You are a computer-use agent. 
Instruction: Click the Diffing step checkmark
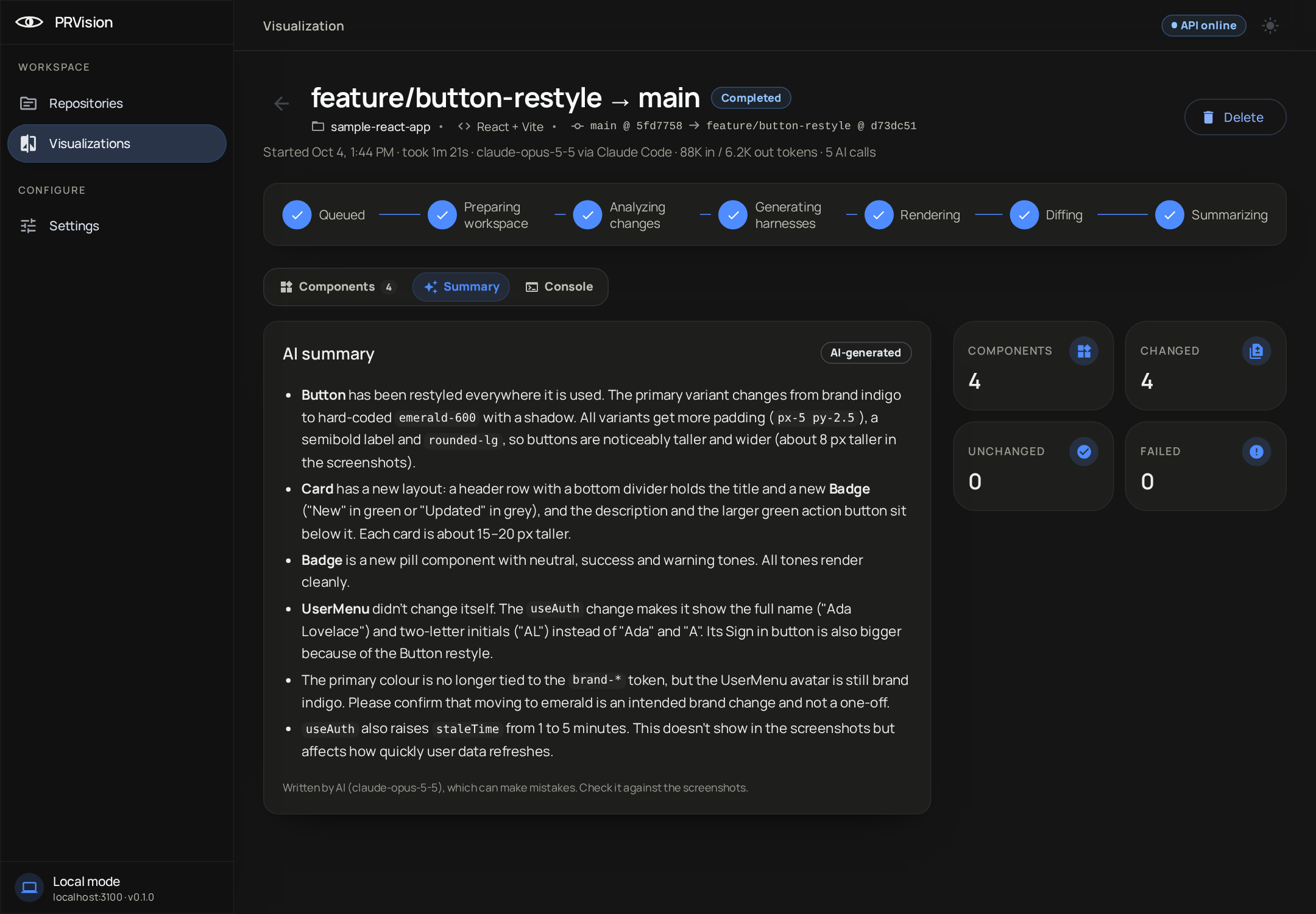pos(1024,215)
